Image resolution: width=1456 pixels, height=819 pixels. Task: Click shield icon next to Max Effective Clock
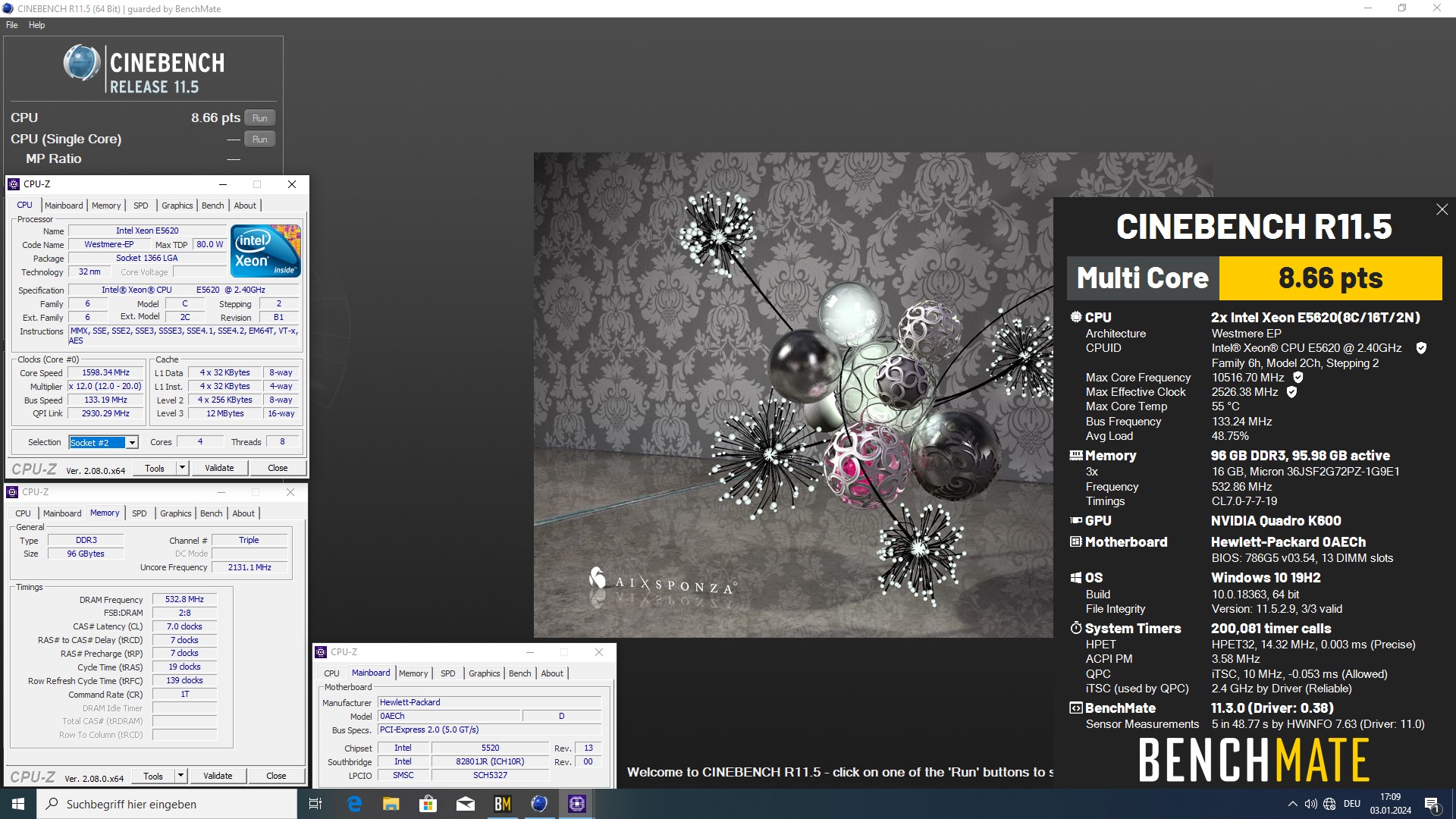(1291, 392)
